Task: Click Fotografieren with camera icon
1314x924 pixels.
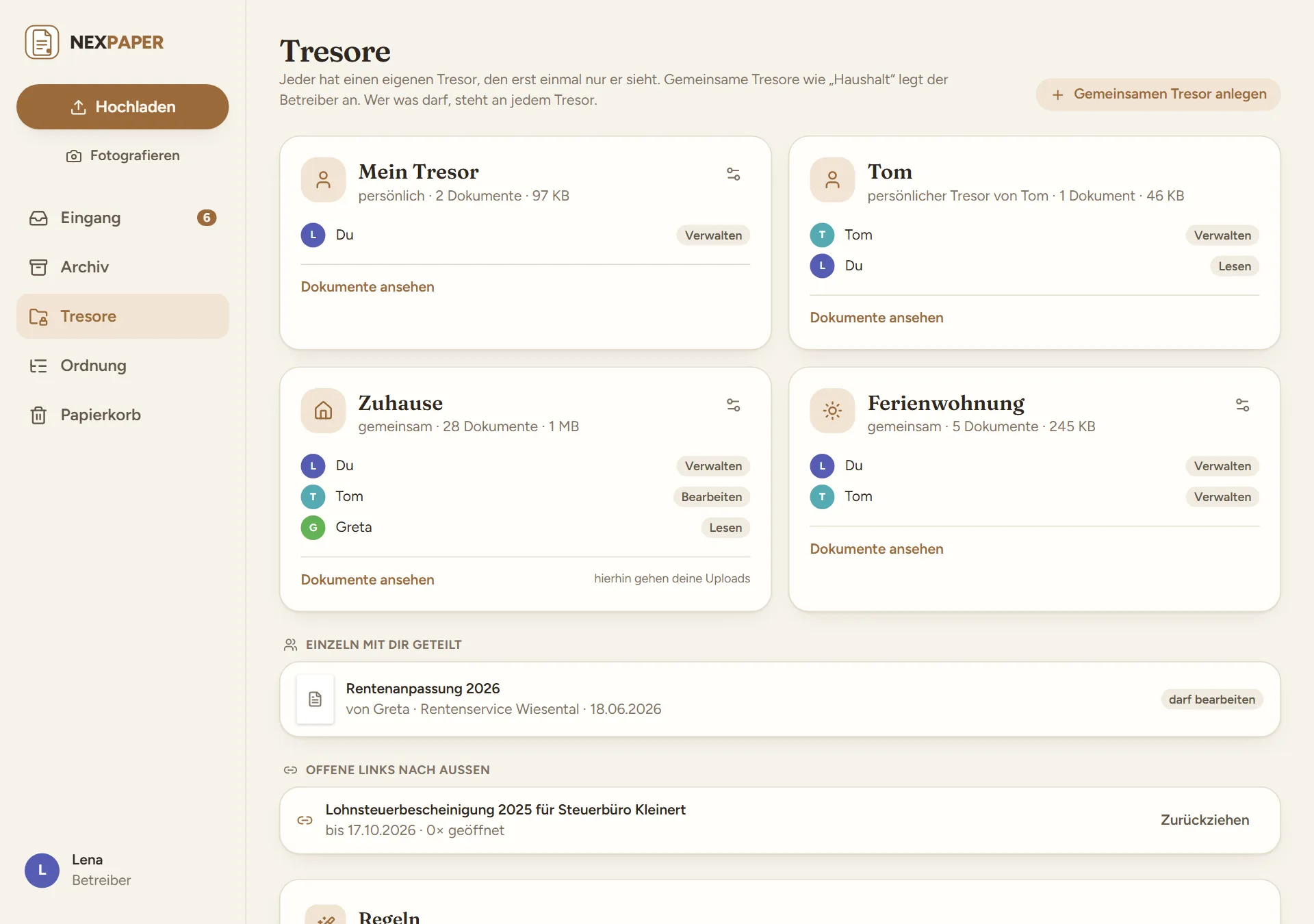Action: [x=123, y=155]
